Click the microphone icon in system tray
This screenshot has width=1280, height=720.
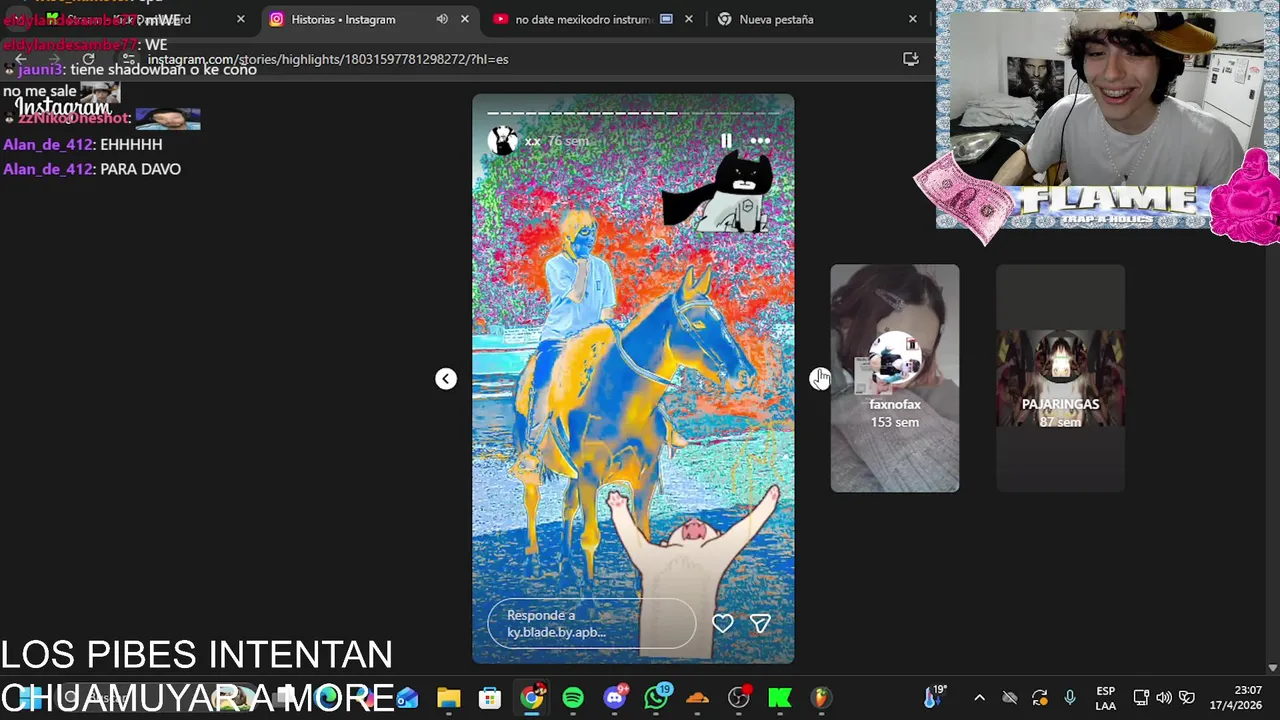(x=1070, y=698)
